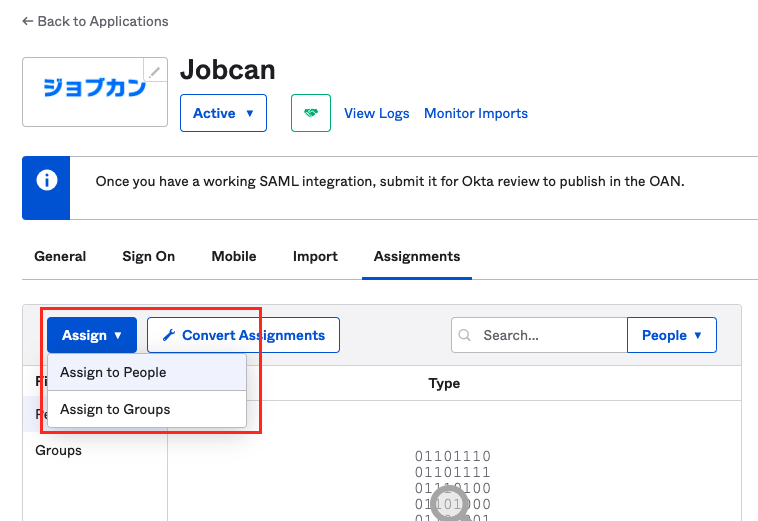The width and height of the screenshot is (758, 521).
Task: Choose Assign to Groups menu option
Action: (x=147, y=409)
